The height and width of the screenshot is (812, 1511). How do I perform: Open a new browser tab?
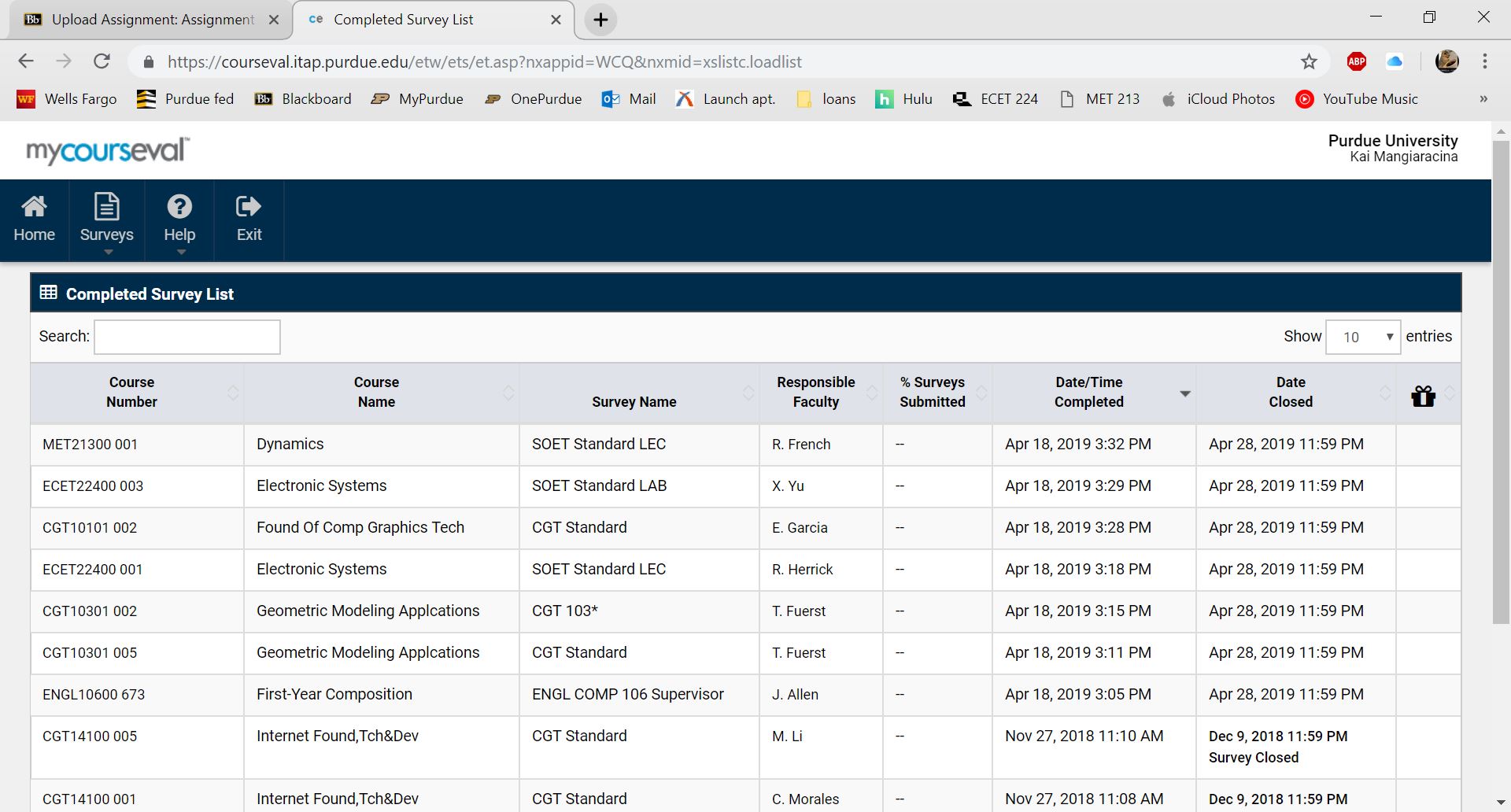pos(600,20)
